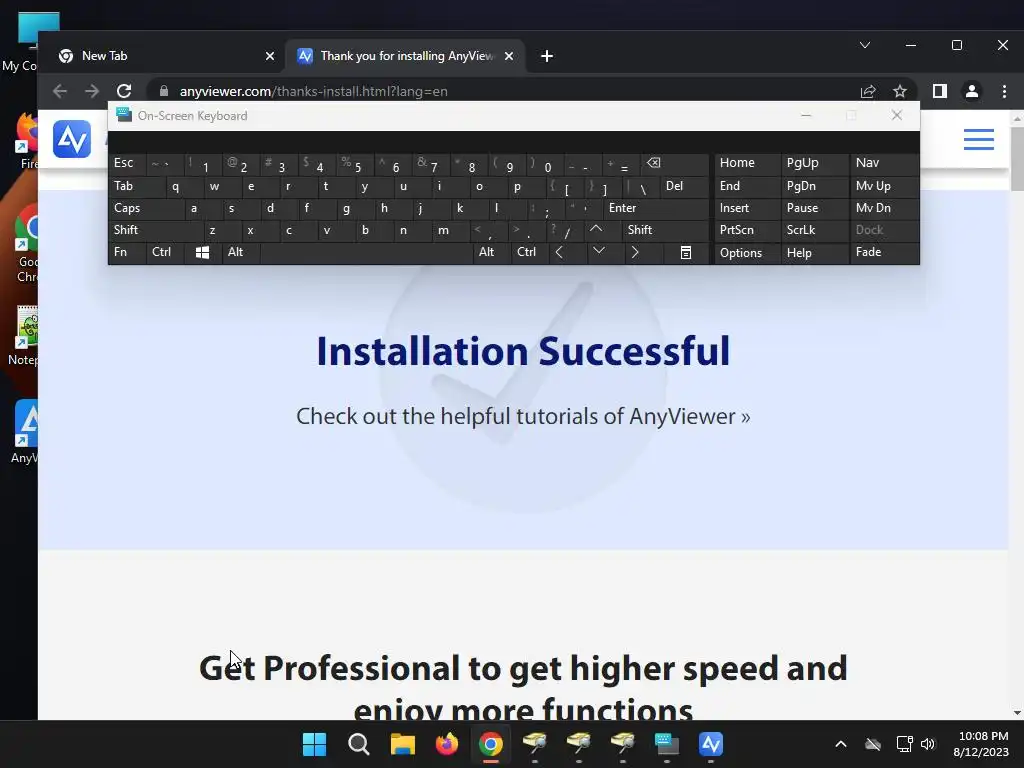Click the Enter key on On-Screen Keyboard

(656, 208)
